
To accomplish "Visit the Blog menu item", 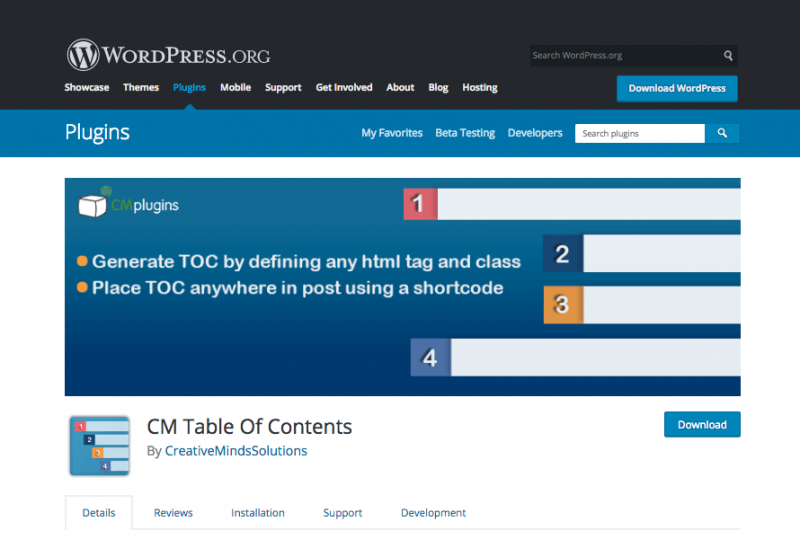I will click(x=438, y=88).
